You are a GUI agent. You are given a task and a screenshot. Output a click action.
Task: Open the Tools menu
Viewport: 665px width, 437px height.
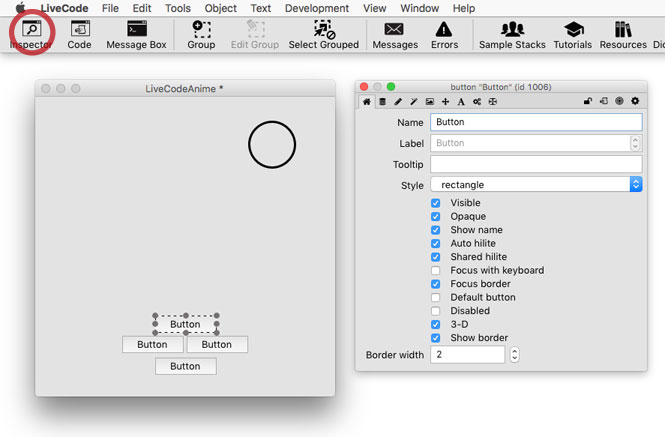(178, 8)
